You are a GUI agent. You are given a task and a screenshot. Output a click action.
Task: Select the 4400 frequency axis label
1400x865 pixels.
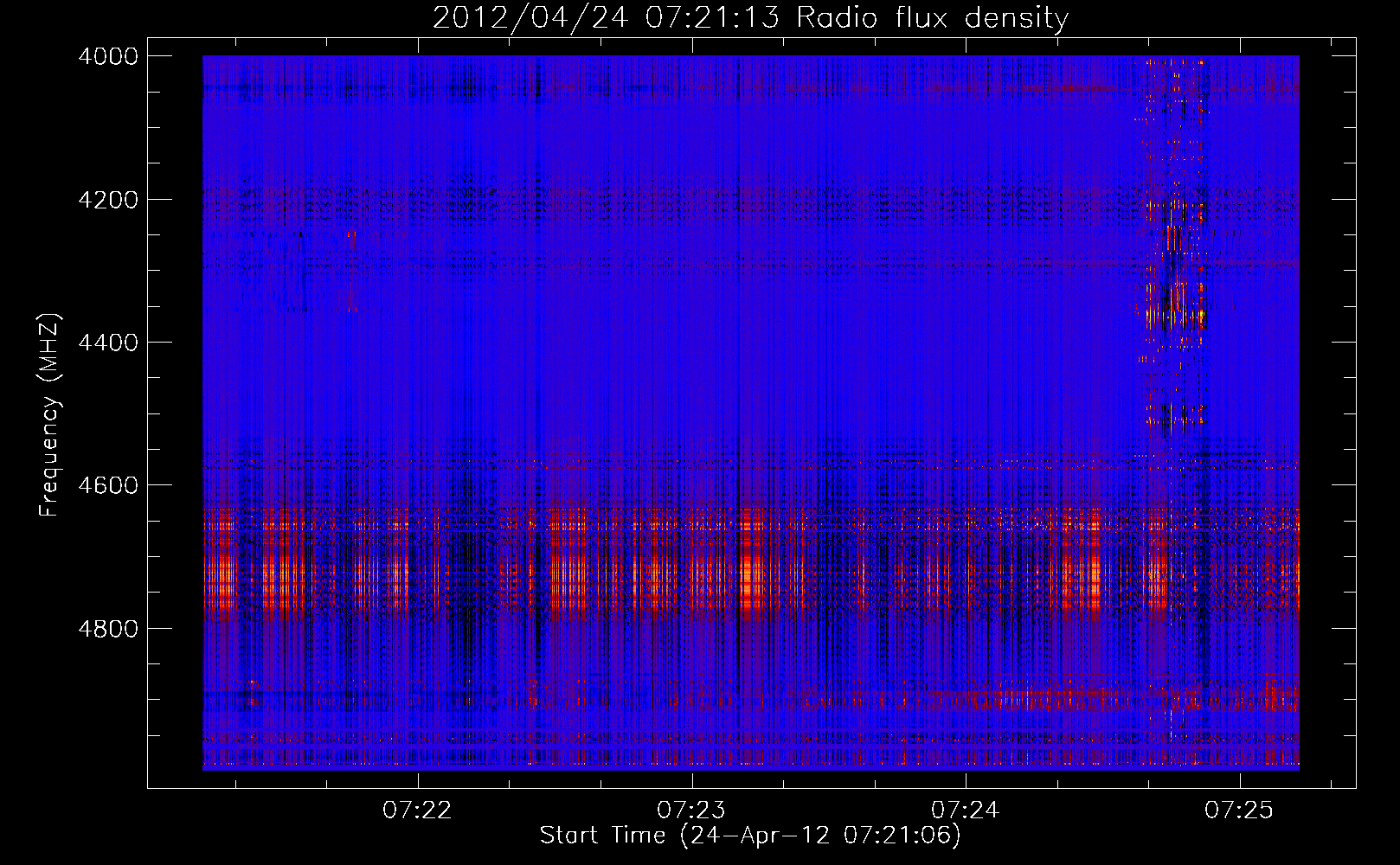(x=108, y=343)
